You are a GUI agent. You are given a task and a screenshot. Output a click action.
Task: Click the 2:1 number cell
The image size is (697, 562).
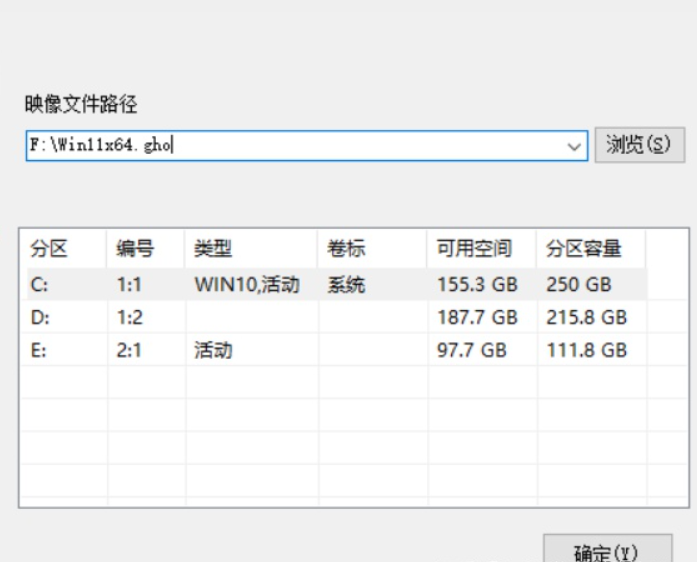coord(129,350)
